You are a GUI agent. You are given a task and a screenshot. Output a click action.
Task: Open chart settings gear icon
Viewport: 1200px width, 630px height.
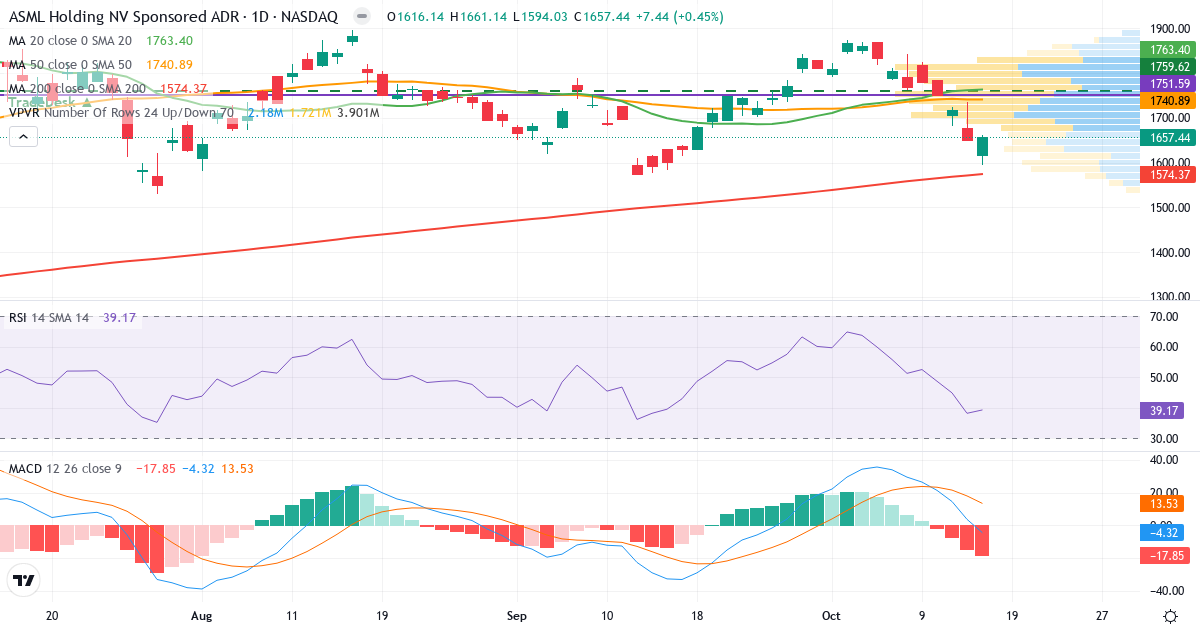click(1170, 616)
